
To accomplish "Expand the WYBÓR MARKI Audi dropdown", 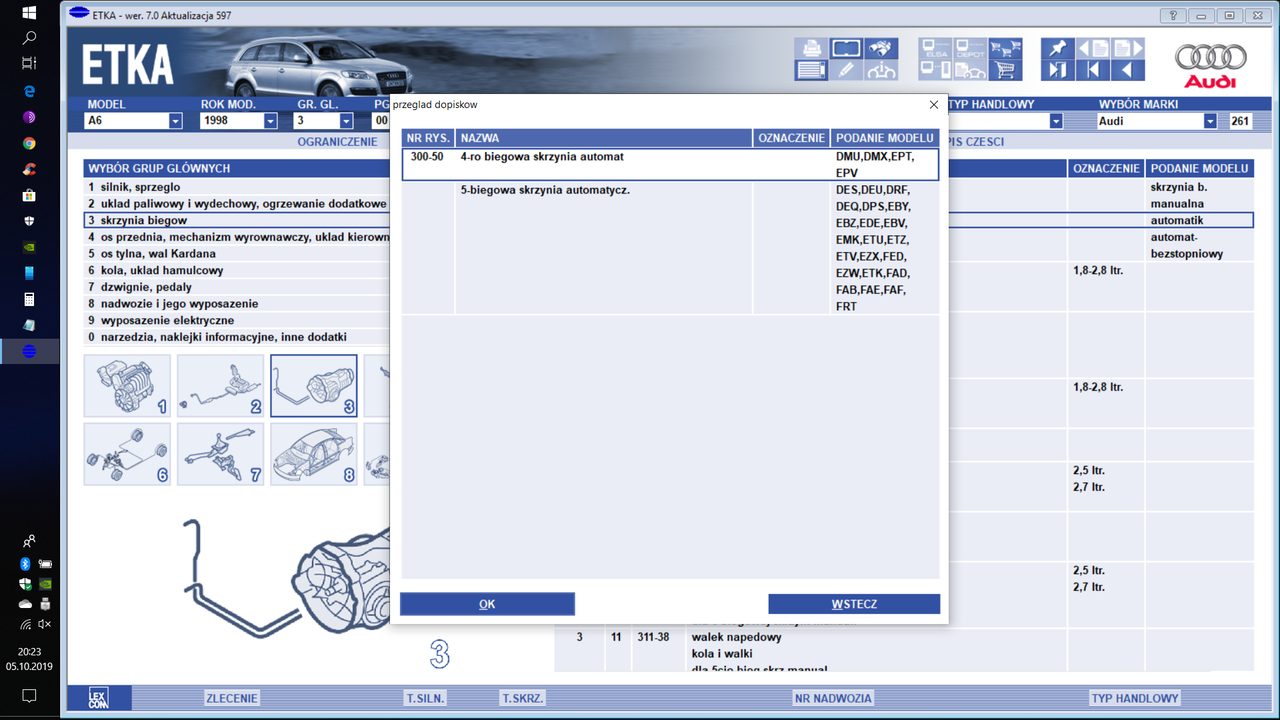I will [1210, 121].
